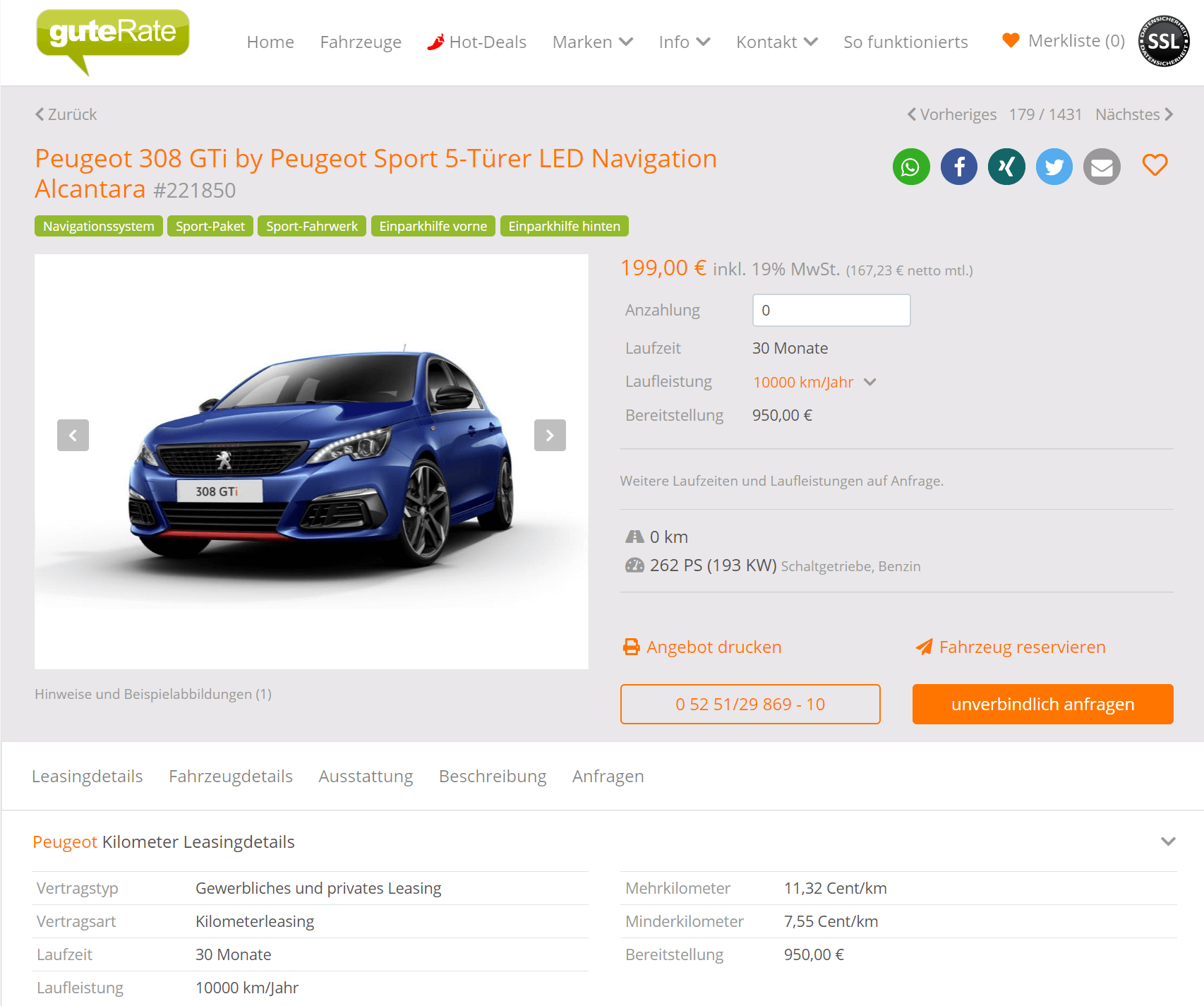Click unverbindlich anfragen button
This screenshot has height=1006, width=1204.
[x=1043, y=704]
